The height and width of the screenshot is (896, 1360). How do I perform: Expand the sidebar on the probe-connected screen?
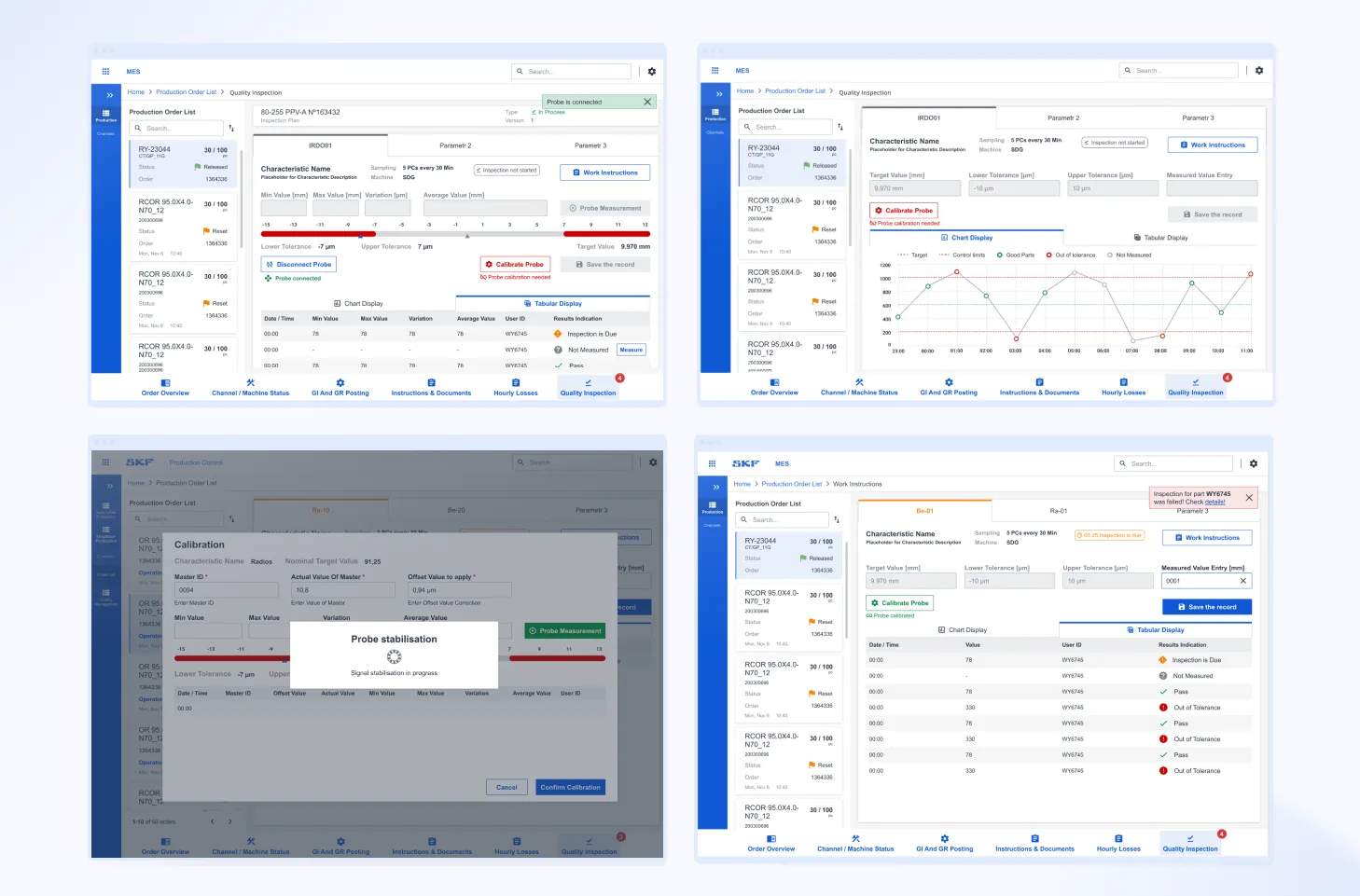(109, 95)
